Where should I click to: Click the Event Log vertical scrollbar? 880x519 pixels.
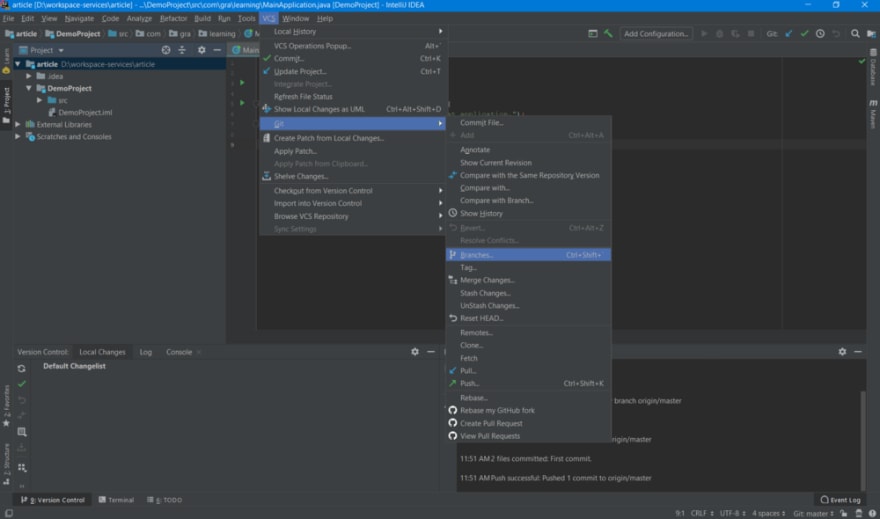coord(863,440)
